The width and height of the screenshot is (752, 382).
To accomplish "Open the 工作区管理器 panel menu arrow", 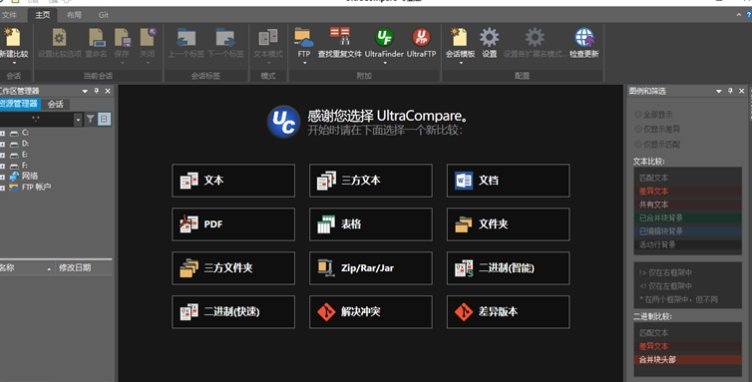I will 85,91.
